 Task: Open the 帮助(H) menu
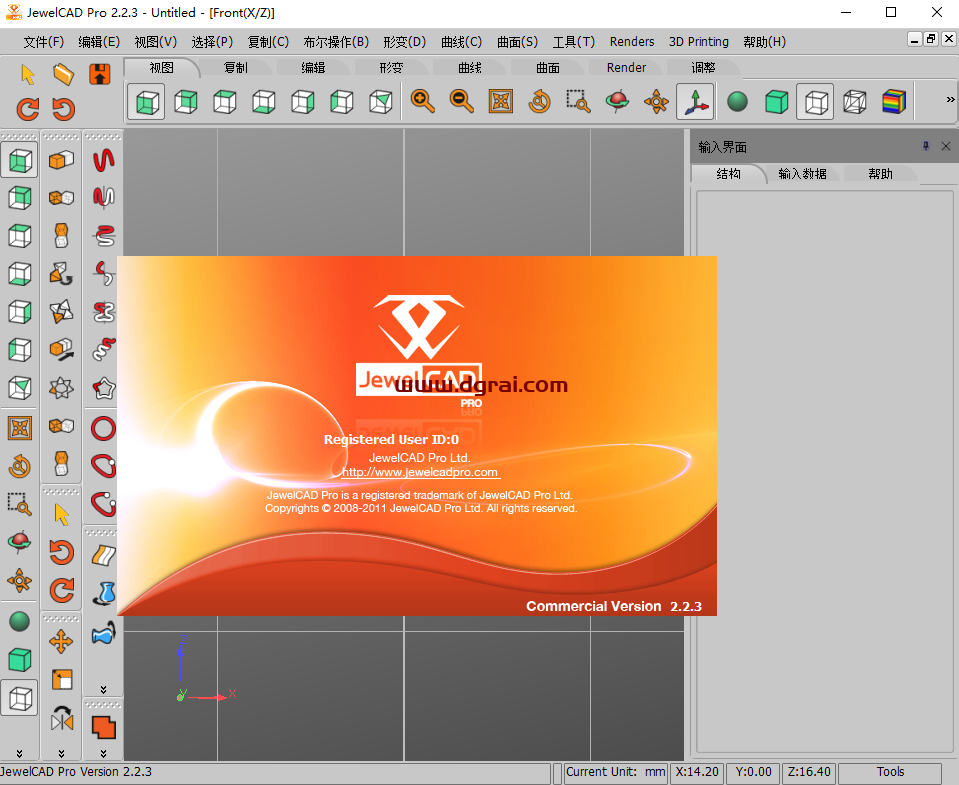(x=765, y=42)
